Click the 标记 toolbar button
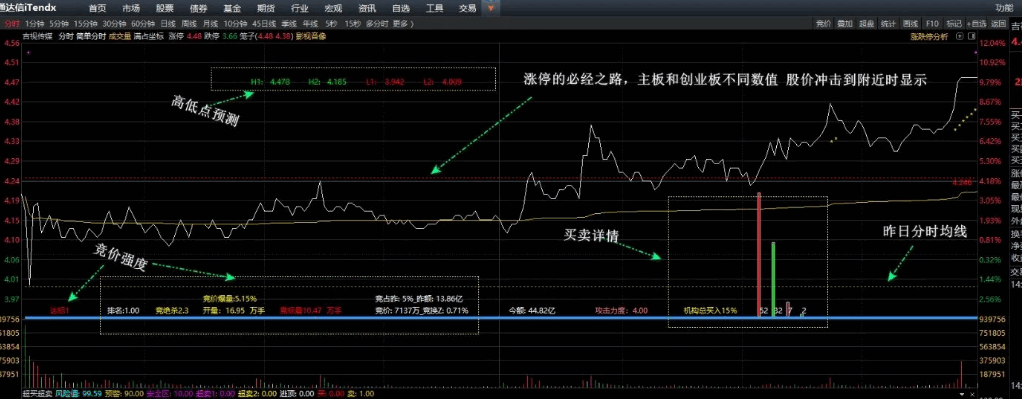This screenshot has height=399, width=1022. pyautogui.click(x=954, y=23)
